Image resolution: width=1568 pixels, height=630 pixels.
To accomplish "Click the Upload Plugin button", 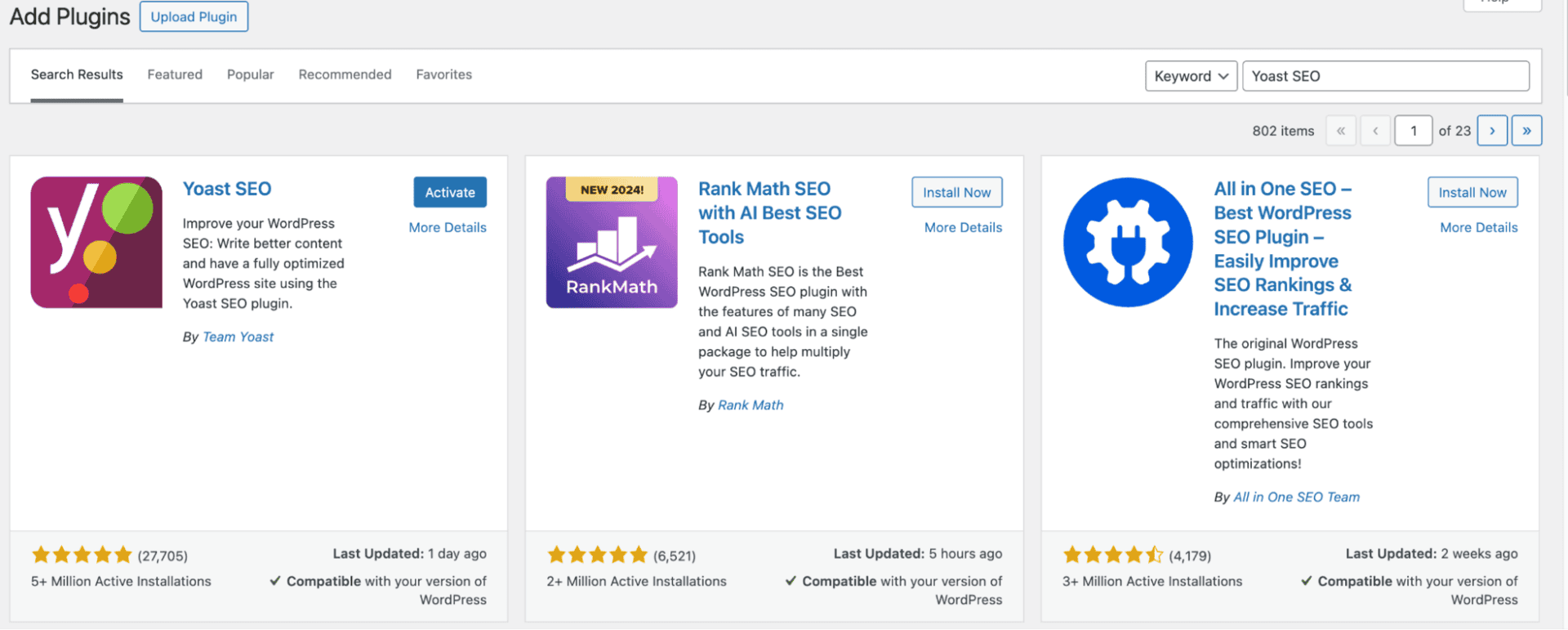I will coord(194,16).
